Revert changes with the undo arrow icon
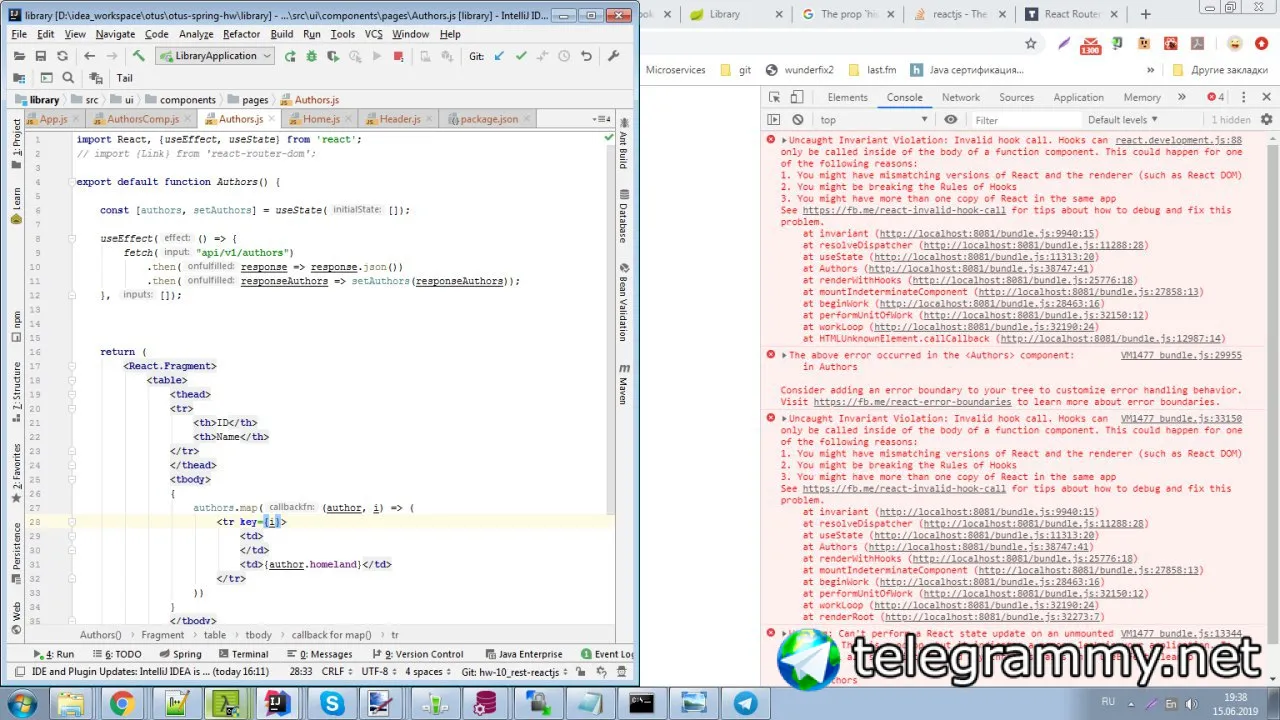The width and height of the screenshot is (1280, 720). click(586, 56)
